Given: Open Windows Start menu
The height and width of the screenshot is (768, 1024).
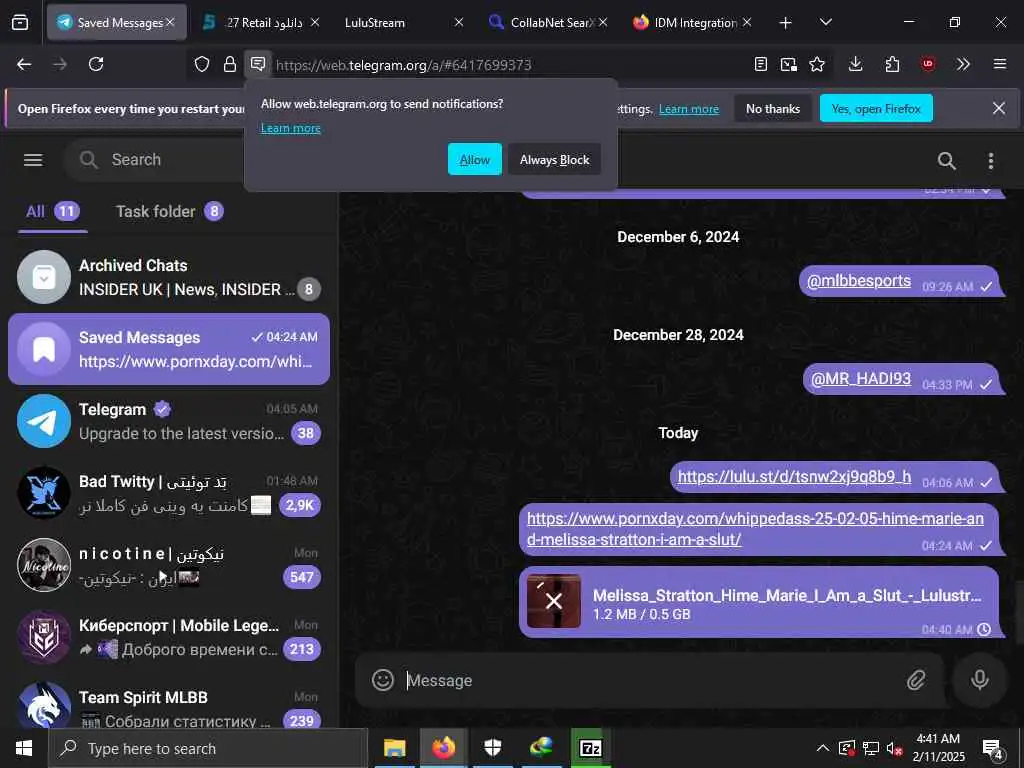Looking at the screenshot, I should click(x=24, y=748).
